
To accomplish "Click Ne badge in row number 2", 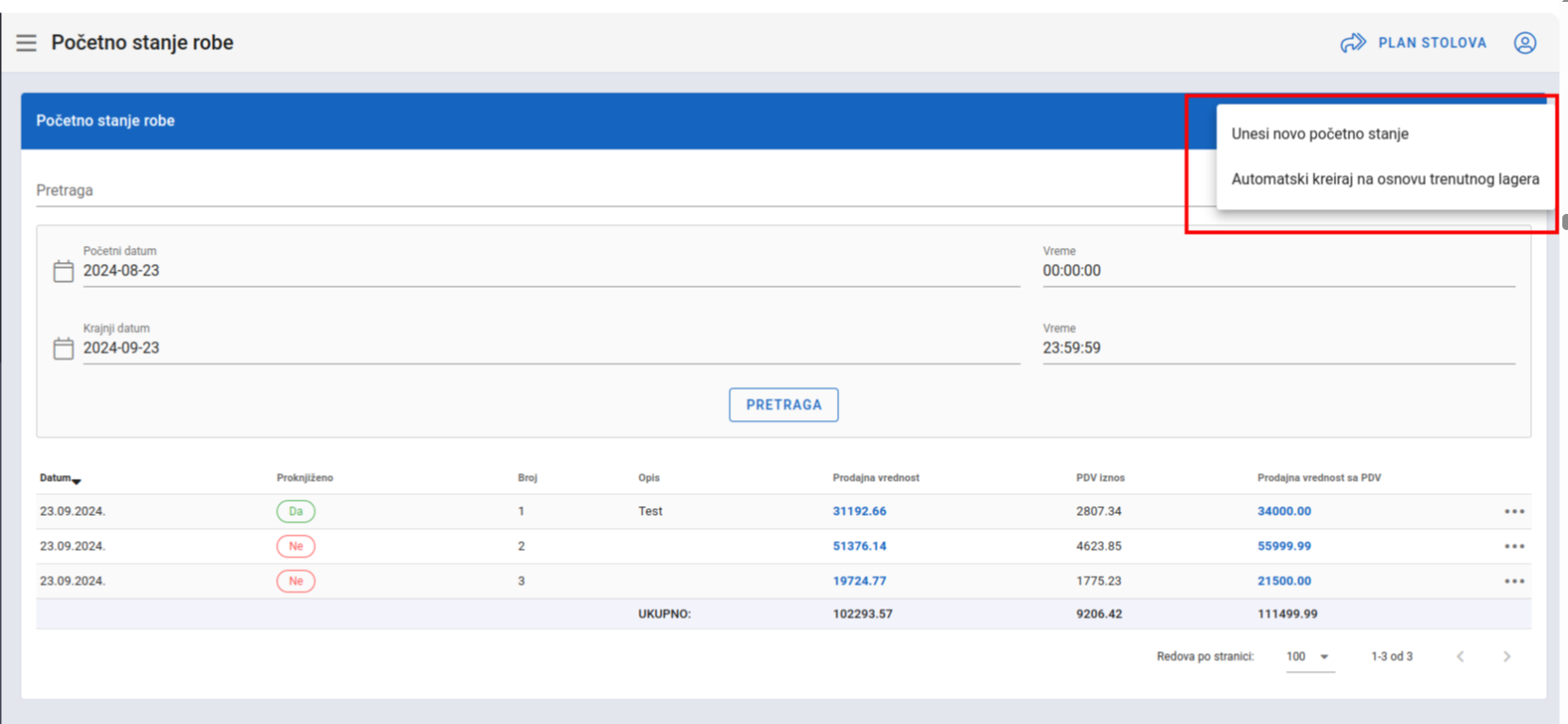I will click(x=295, y=546).
